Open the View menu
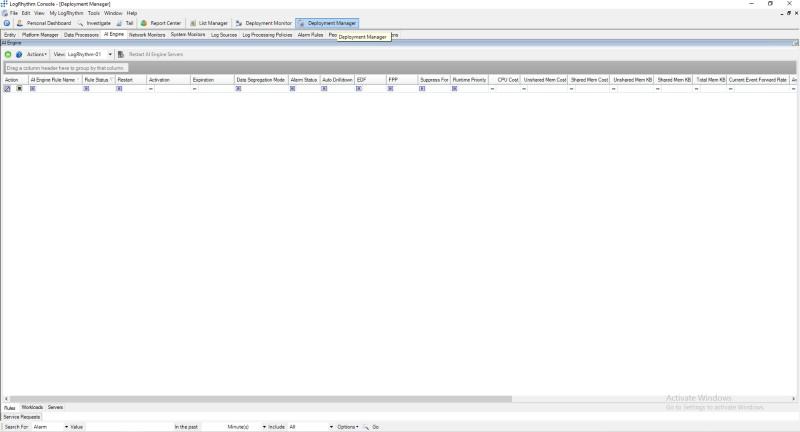The width and height of the screenshot is (800, 432). pos(39,13)
